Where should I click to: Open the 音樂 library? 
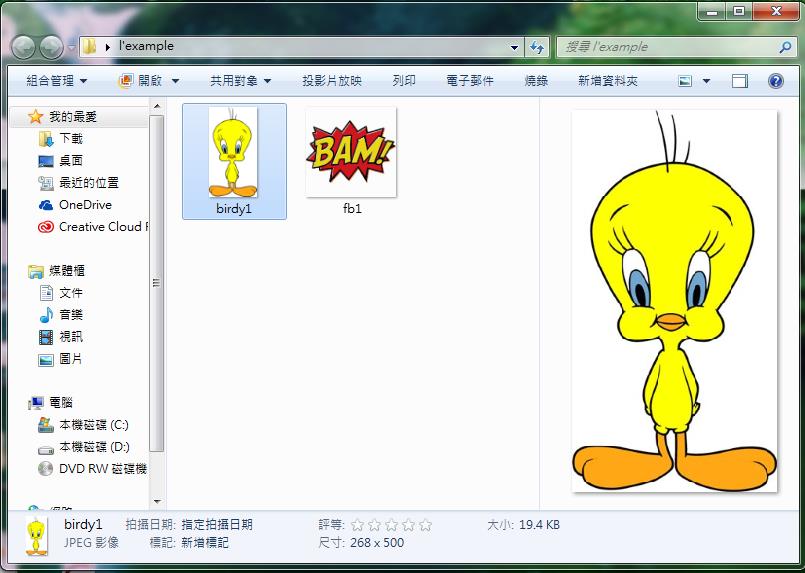[x=61, y=315]
